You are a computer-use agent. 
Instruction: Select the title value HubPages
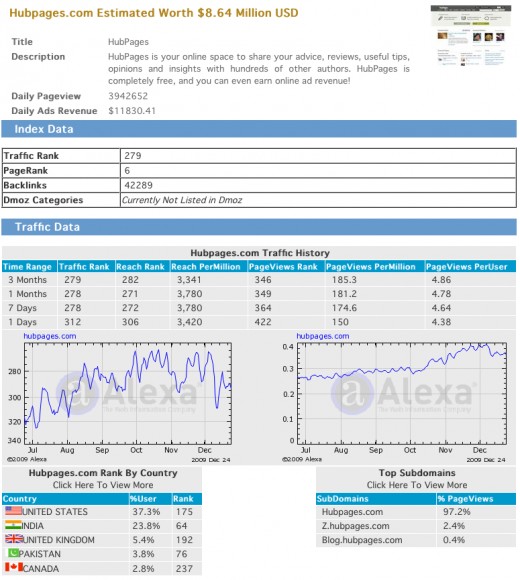128,42
